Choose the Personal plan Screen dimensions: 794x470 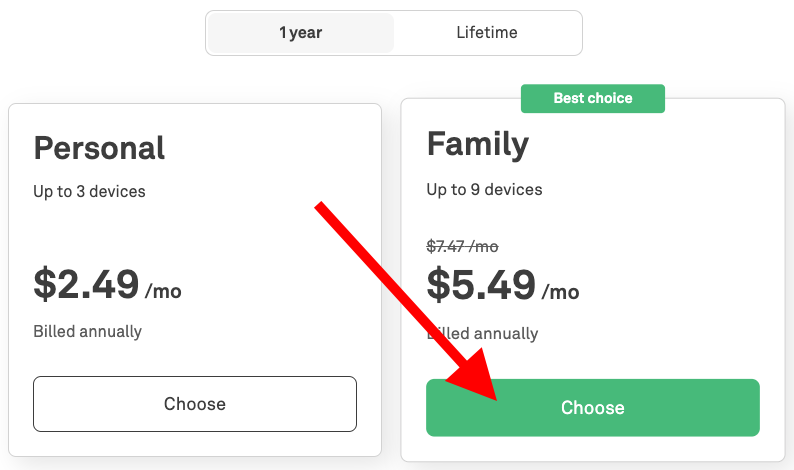click(x=195, y=404)
